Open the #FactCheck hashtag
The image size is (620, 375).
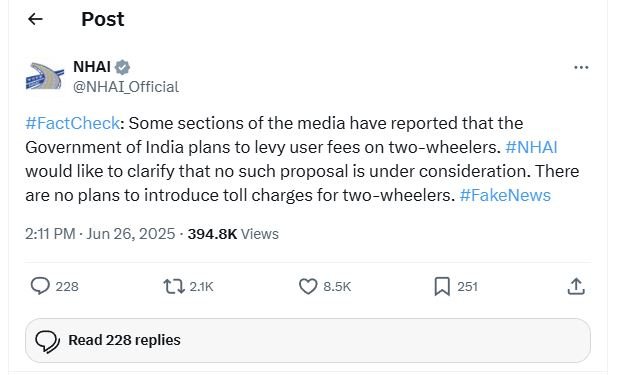tap(72, 123)
